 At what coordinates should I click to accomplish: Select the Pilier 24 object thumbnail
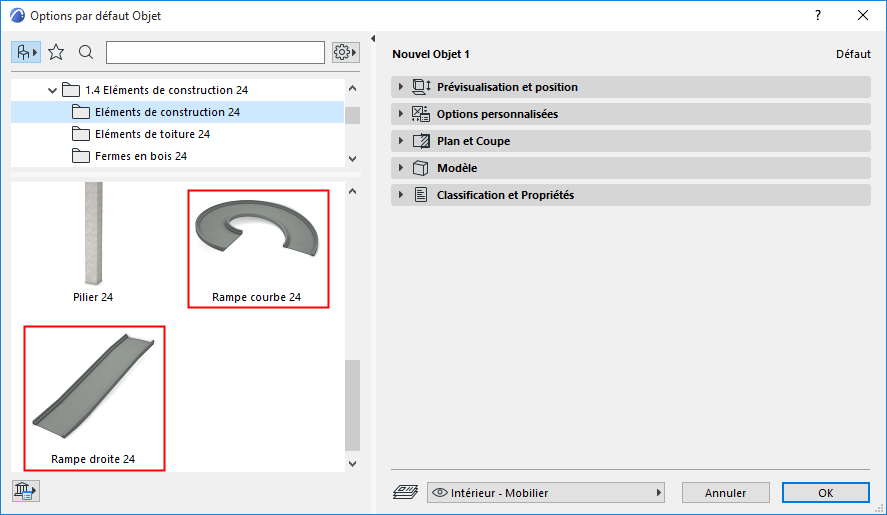(93, 244)
